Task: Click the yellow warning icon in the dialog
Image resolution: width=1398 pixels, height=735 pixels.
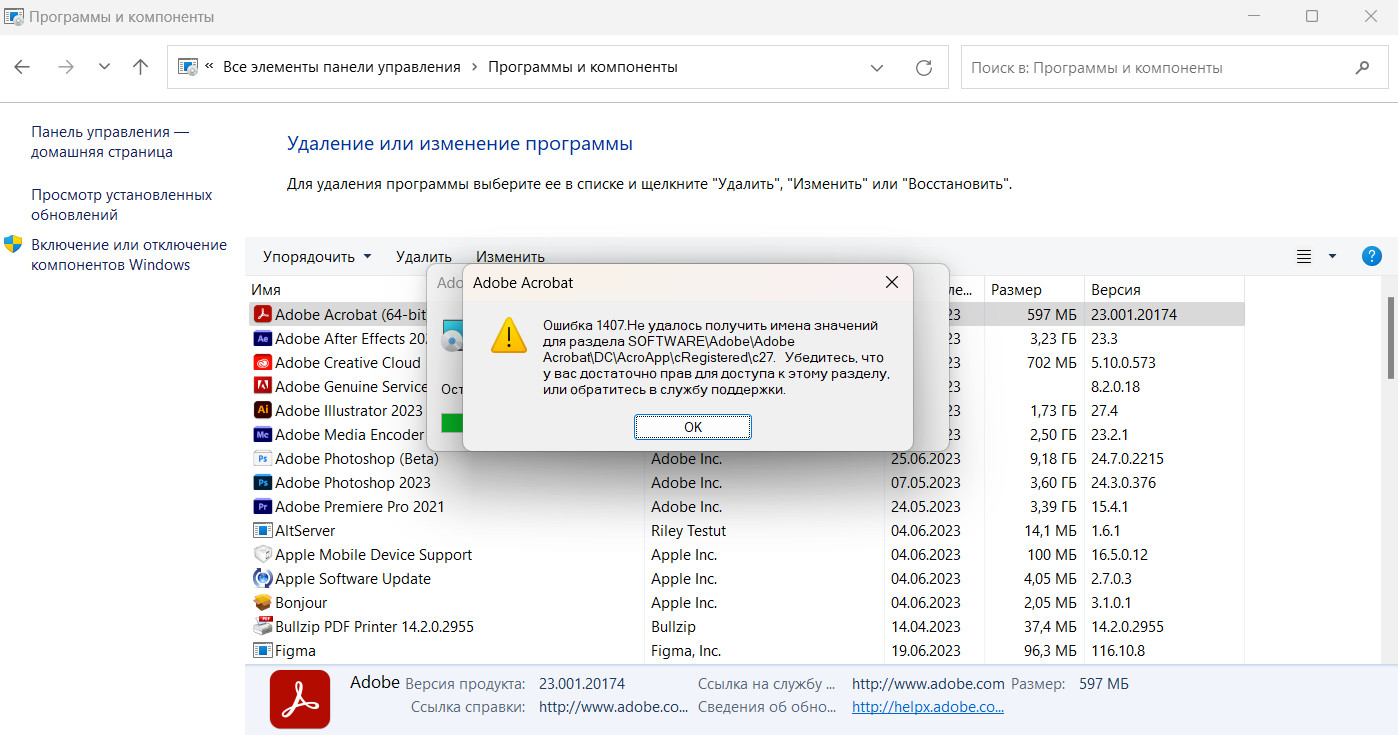Action: 509,335
